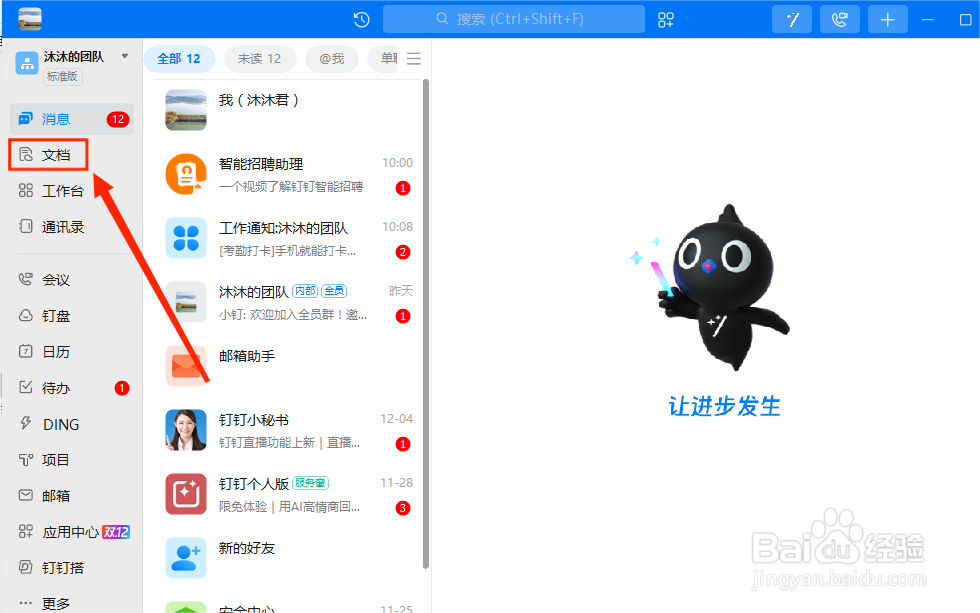Select the @我 mentions tab
The image size is (980, 613).
tap(332, 59)
